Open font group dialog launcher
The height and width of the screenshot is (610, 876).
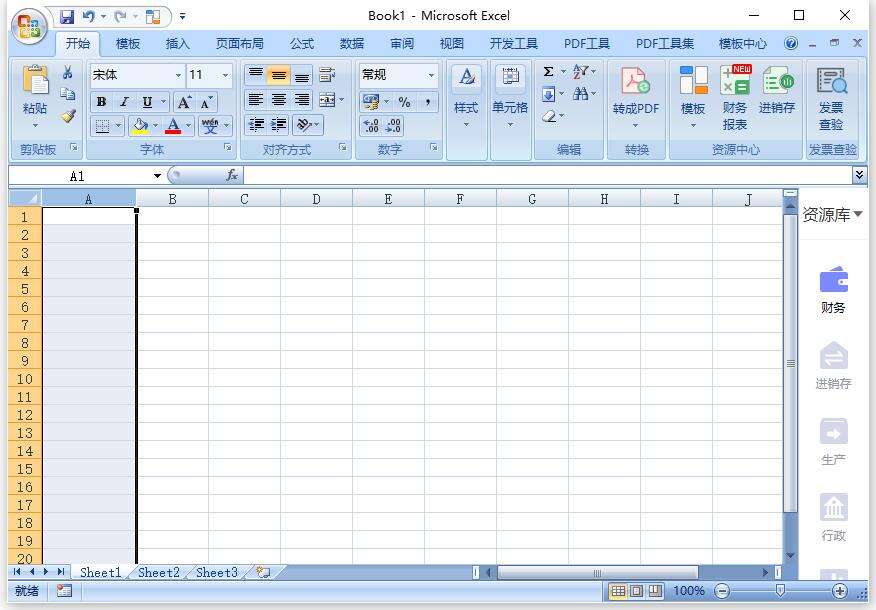pos(228,147)
